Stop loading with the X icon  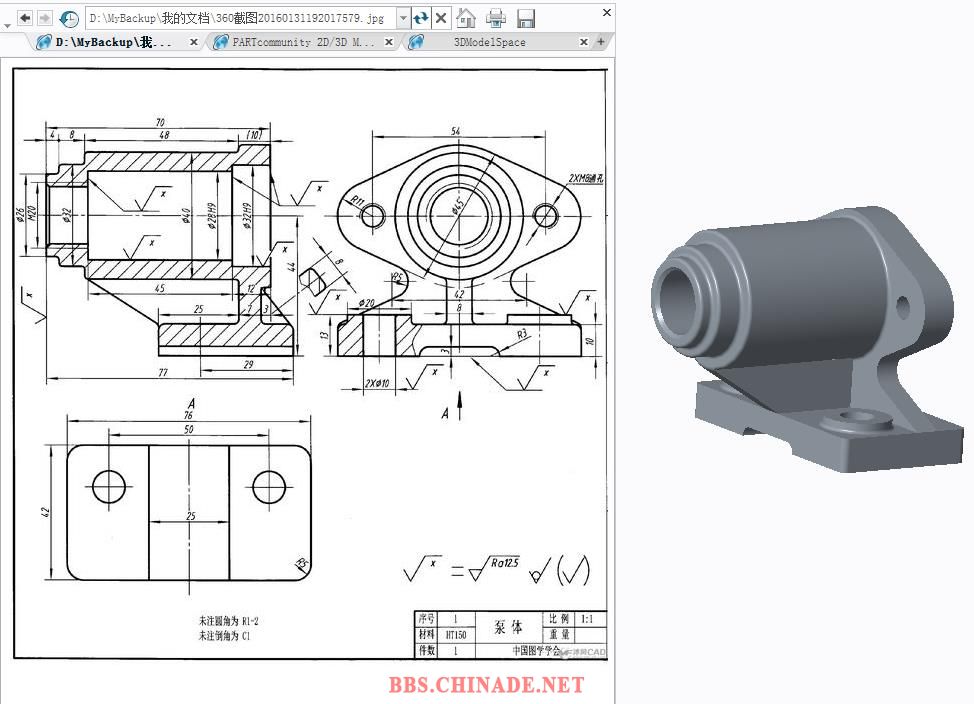pyautogui.click(x=441, y=18)
